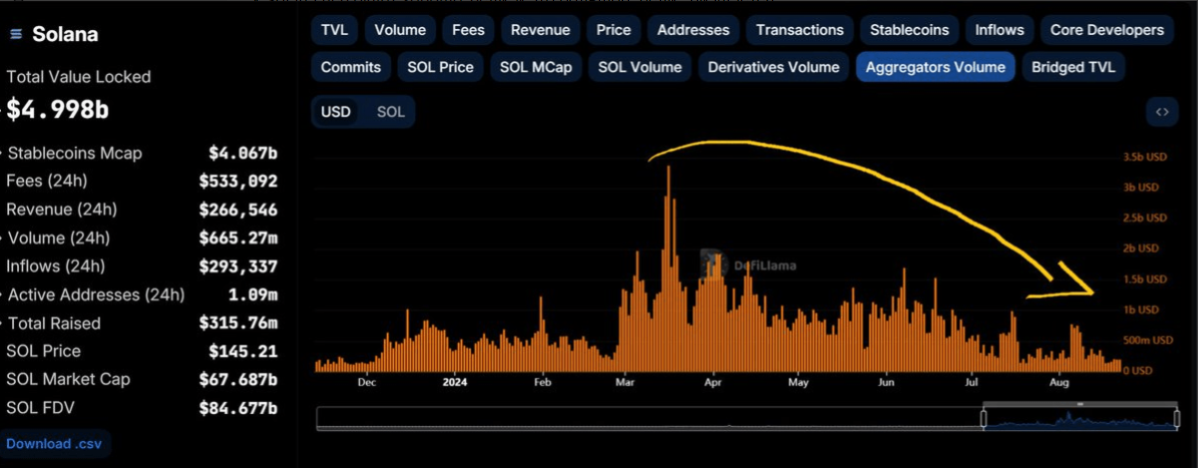Expand the Active Addresses (24h) row
This screenshot has height=468, width=1198.
141,295
